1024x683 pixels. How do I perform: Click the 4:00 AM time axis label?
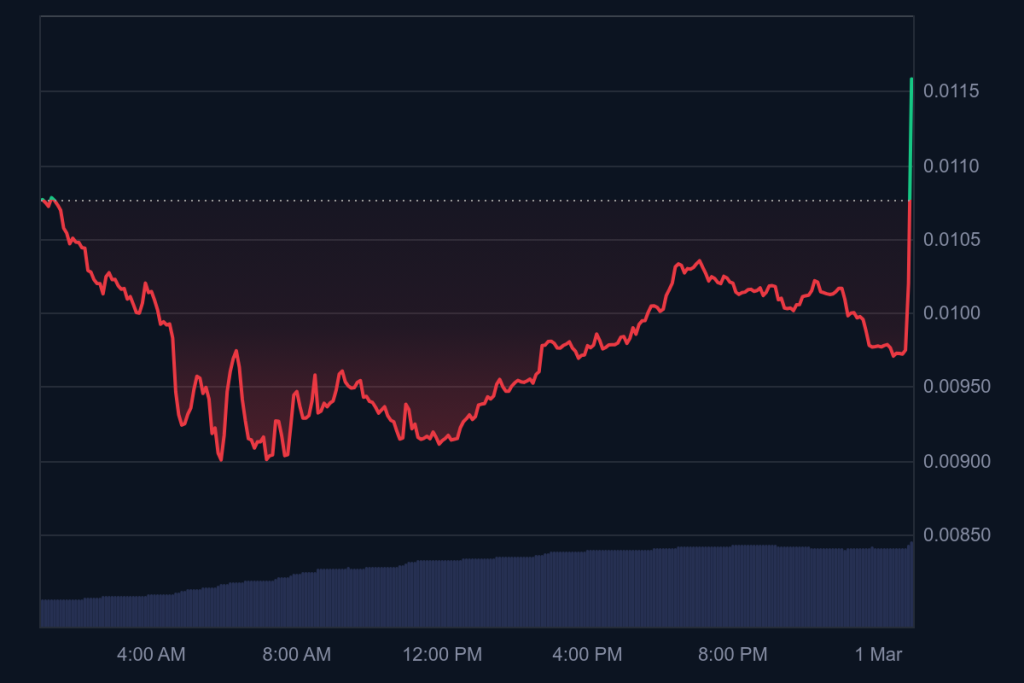[x=151, y=655]
